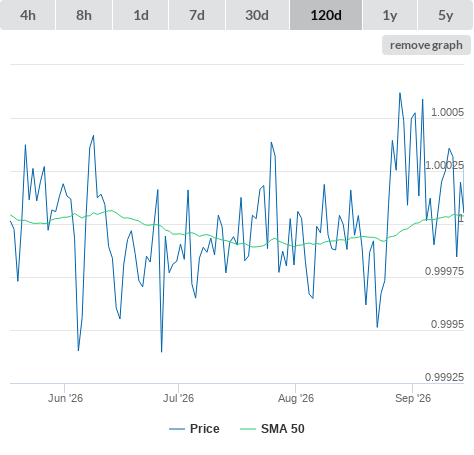Screen dimensions: 474x455
Task: Click the blue Price legend line swatch
Action: [177, 429]
